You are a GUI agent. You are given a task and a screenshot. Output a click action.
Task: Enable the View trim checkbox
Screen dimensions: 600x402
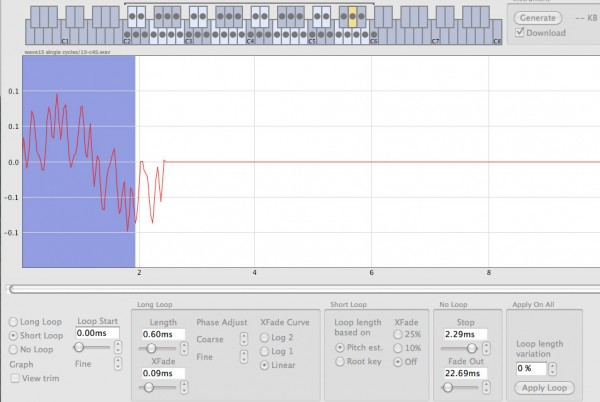[15, 379]
